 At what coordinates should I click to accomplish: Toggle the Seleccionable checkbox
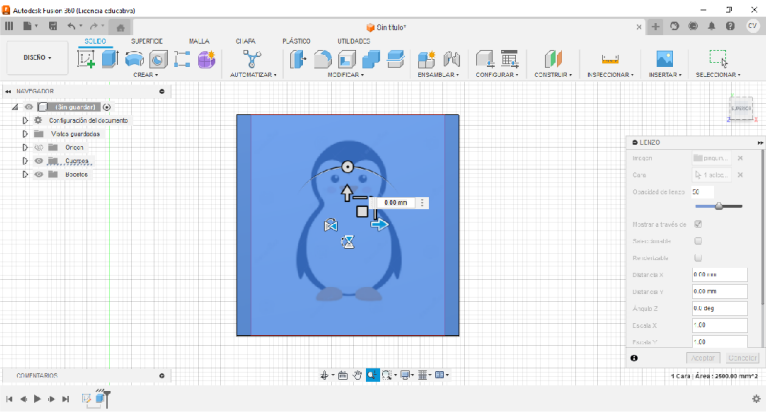(x=698, y=241)
